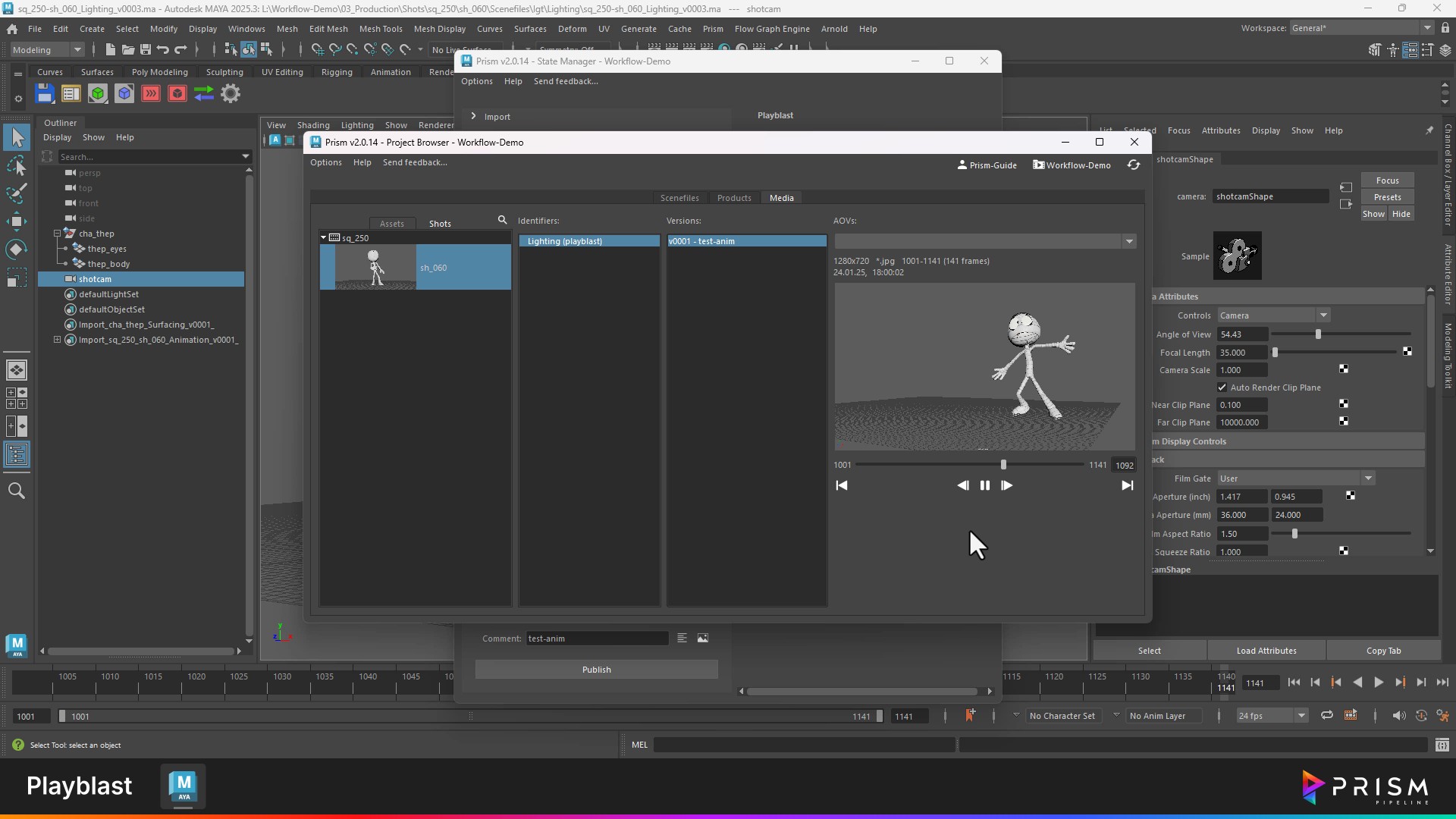Open the Workspace General dropdown
Image resolution: width=1456 pixels, height=819 pixels.
point(1427,28)
